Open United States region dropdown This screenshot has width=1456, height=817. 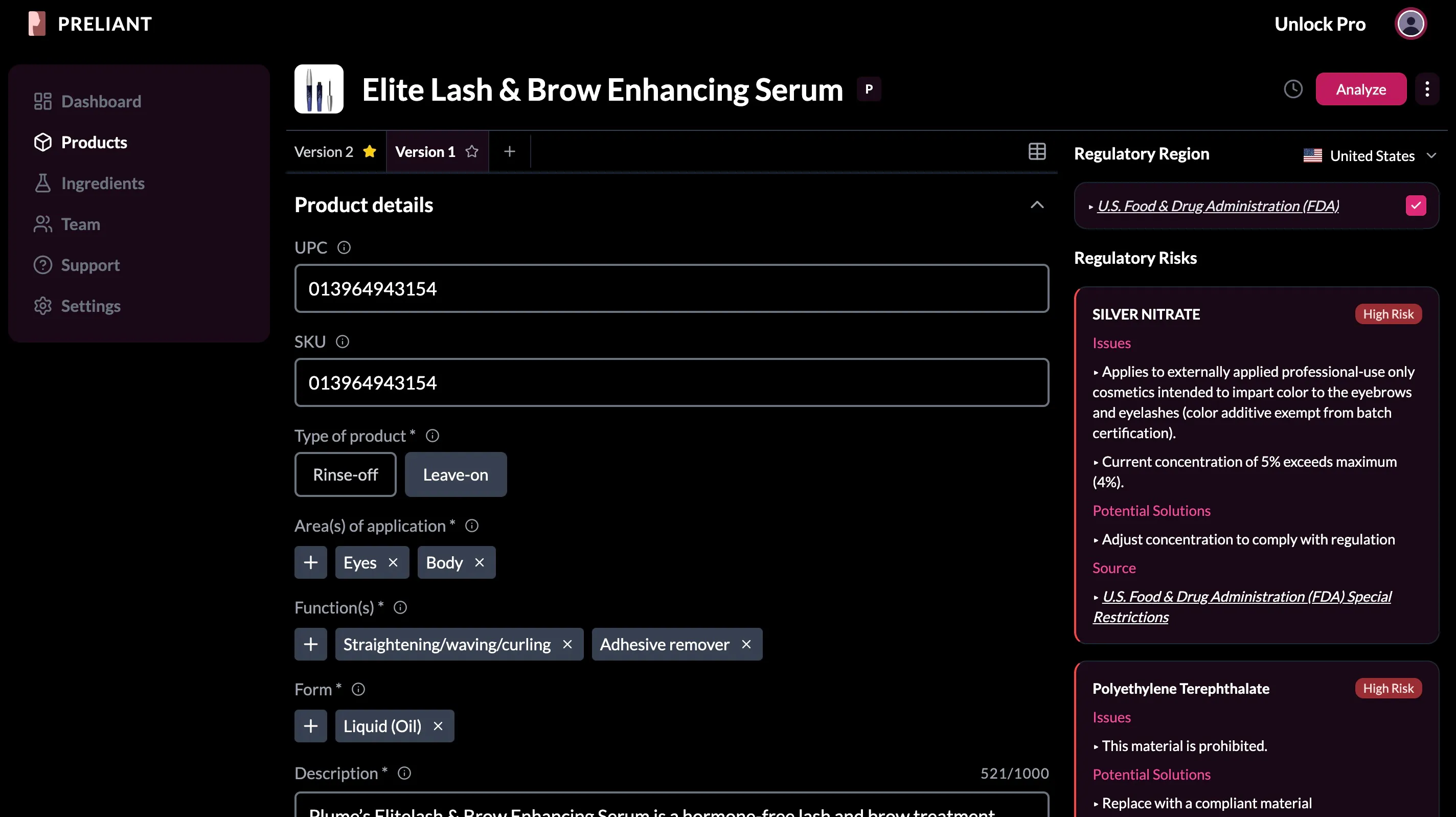pyautogui.click(x=1369, y=155)
